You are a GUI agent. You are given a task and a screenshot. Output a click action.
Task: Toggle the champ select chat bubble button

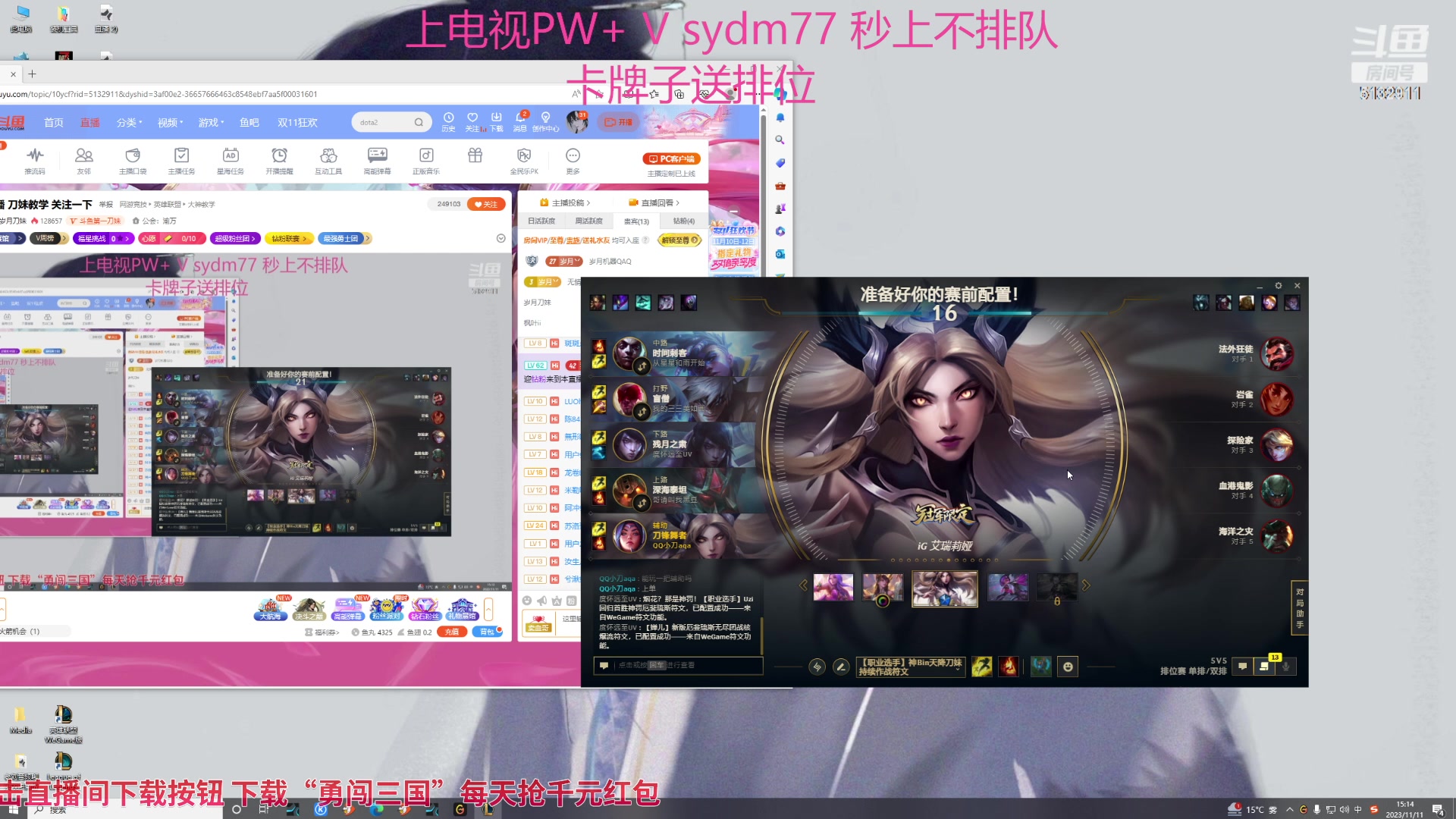point(1242,667)
